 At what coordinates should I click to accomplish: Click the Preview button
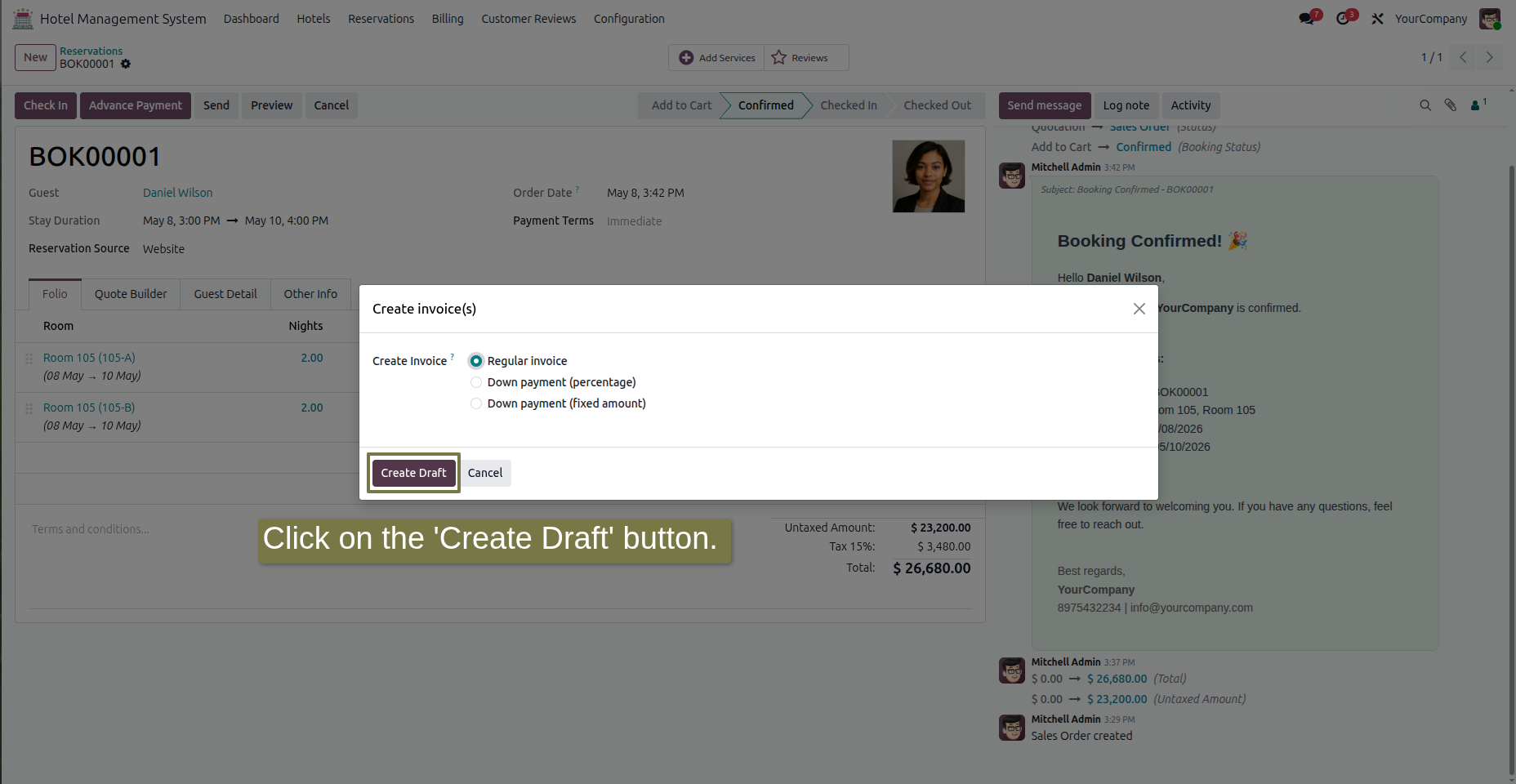coord(272,105)
